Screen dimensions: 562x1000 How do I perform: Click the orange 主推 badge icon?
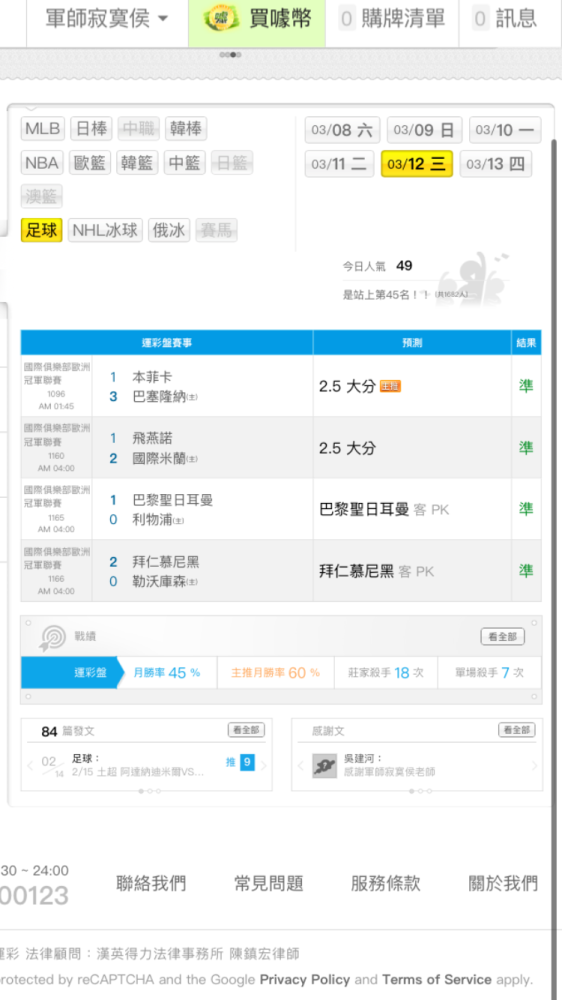(x=390, y=386)
